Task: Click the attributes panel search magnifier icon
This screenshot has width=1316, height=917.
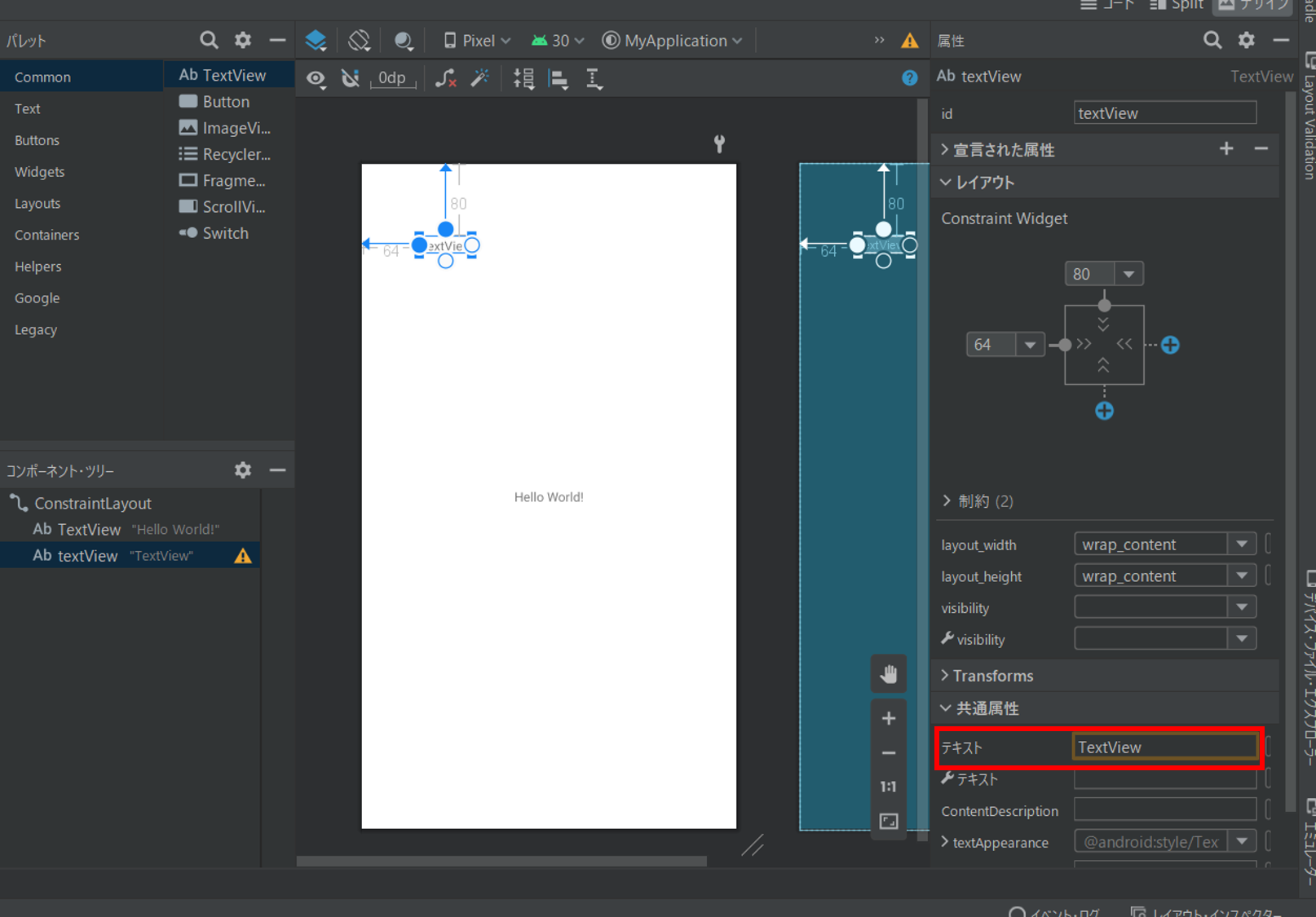Action: coord(1212,39)
